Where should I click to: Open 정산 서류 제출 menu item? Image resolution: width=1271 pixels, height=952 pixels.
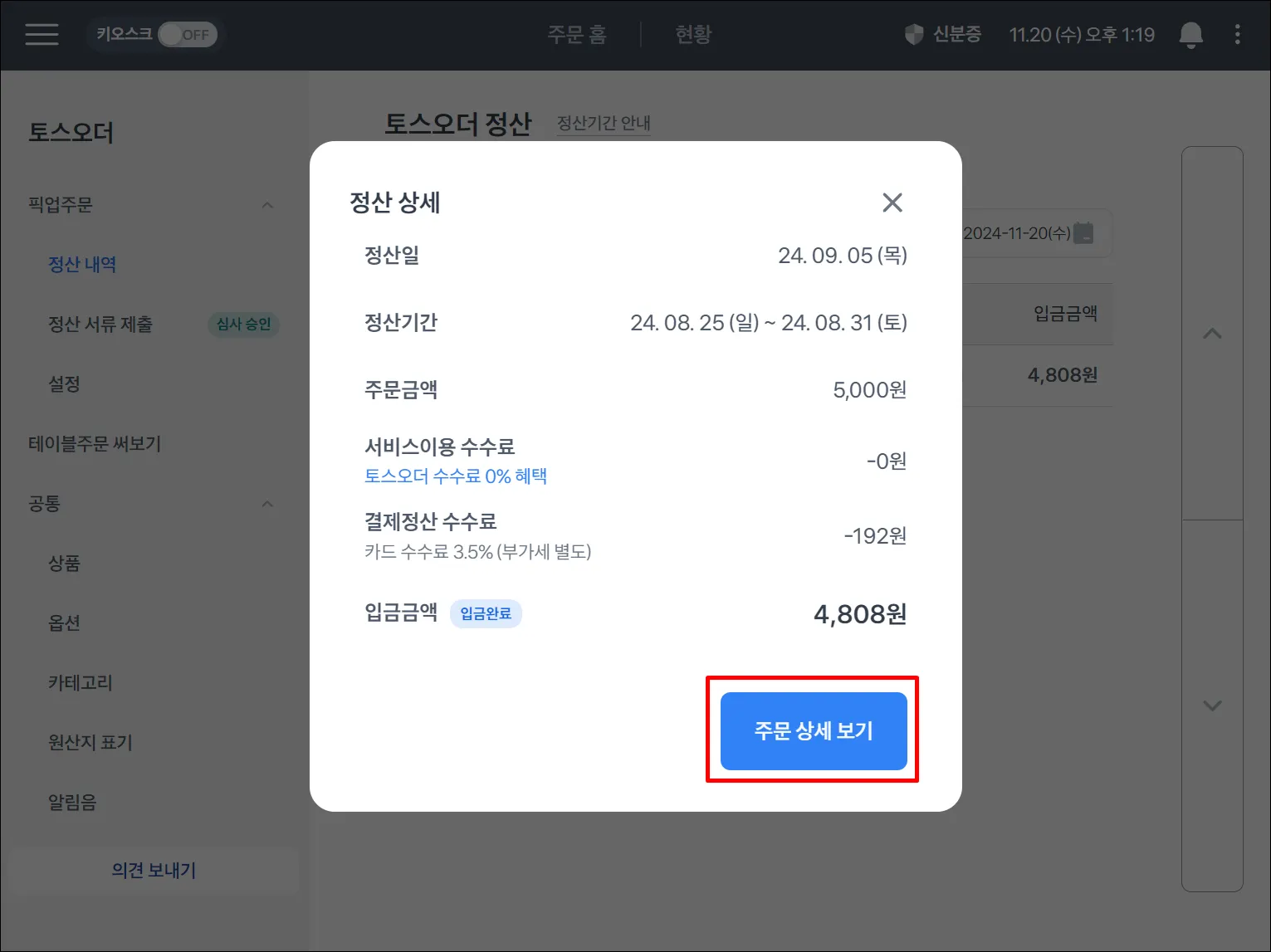point(100,325)
